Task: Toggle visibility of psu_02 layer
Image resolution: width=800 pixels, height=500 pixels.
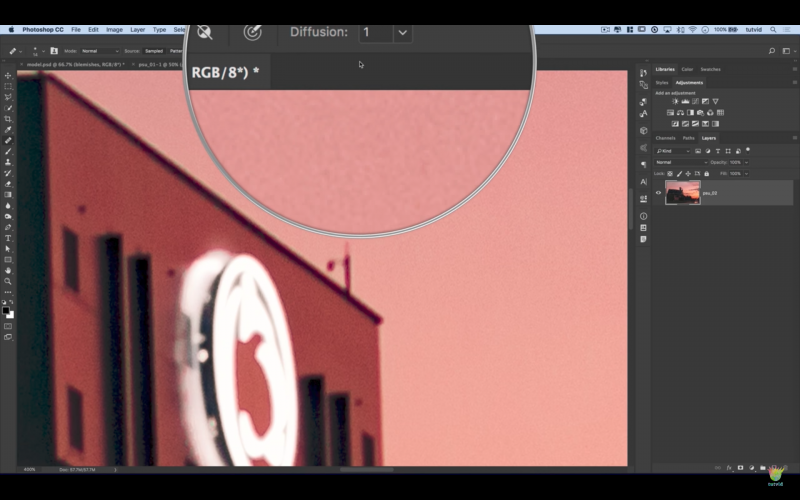Action: coord(658,193)
